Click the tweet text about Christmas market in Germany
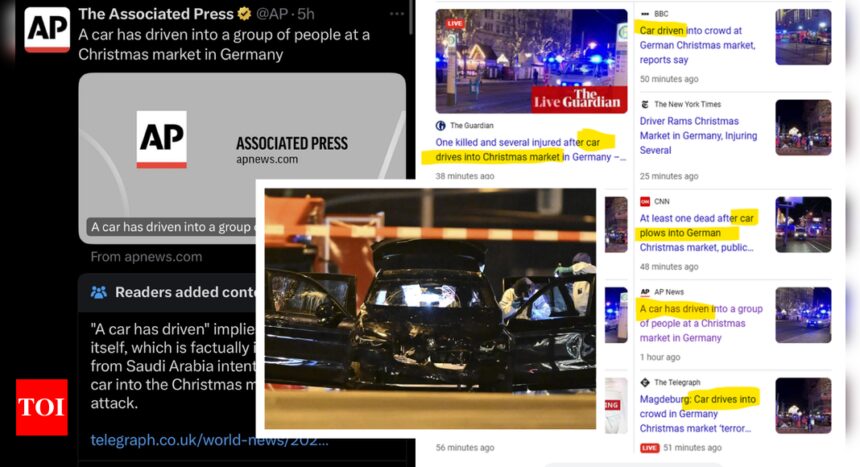Image resolution: width=860 pixels, height=467 pixels. 224,44
